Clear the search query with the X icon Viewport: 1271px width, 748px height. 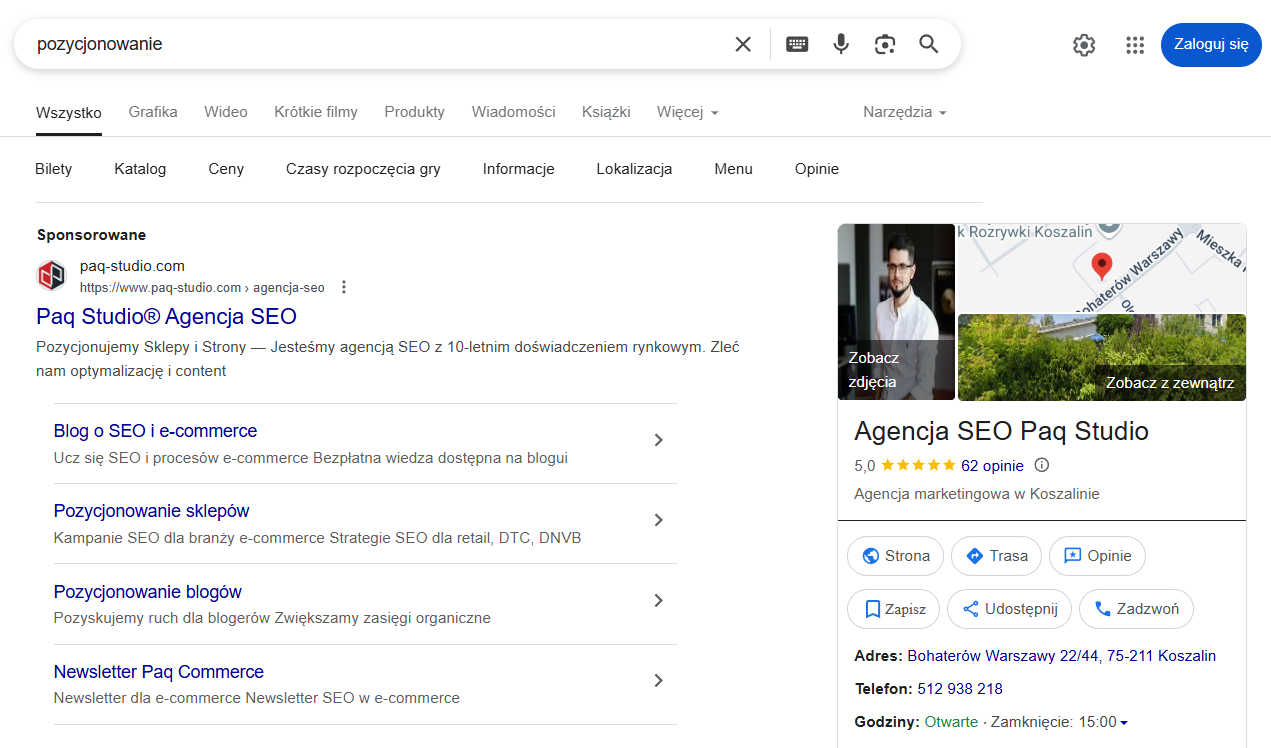743,44
